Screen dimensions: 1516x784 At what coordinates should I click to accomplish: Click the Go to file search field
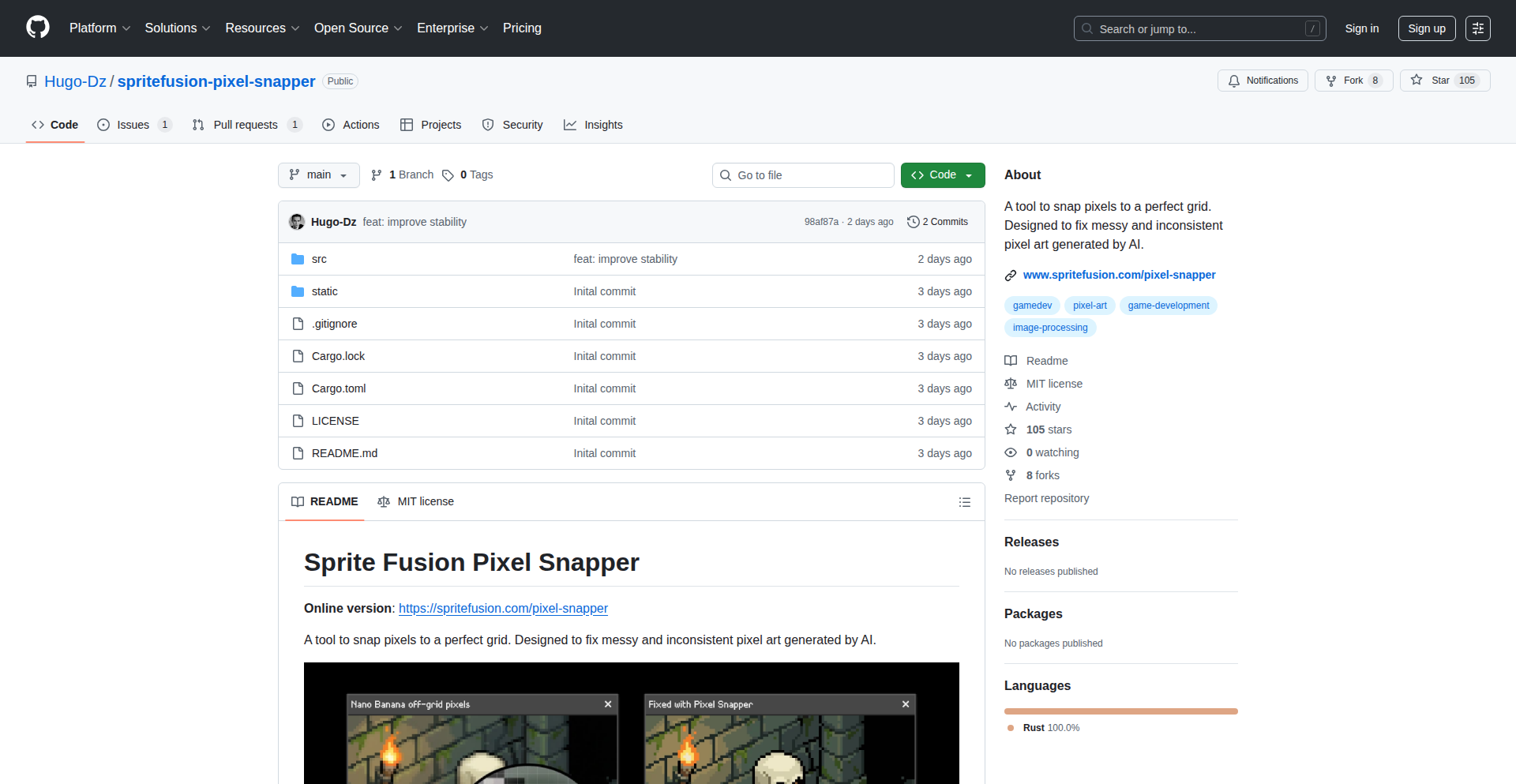point(803,175)
